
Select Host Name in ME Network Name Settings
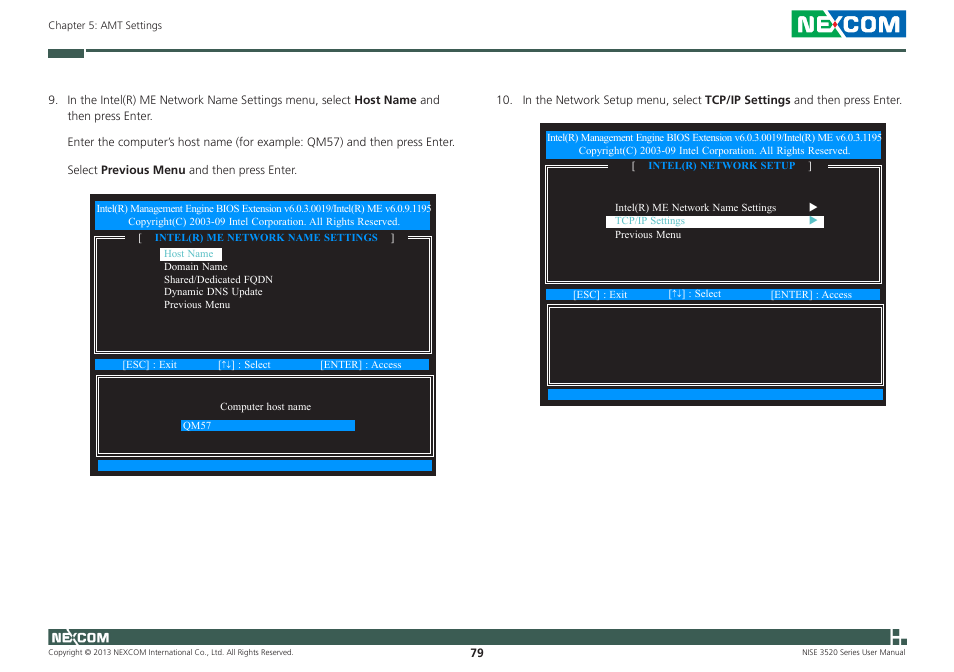190,254
